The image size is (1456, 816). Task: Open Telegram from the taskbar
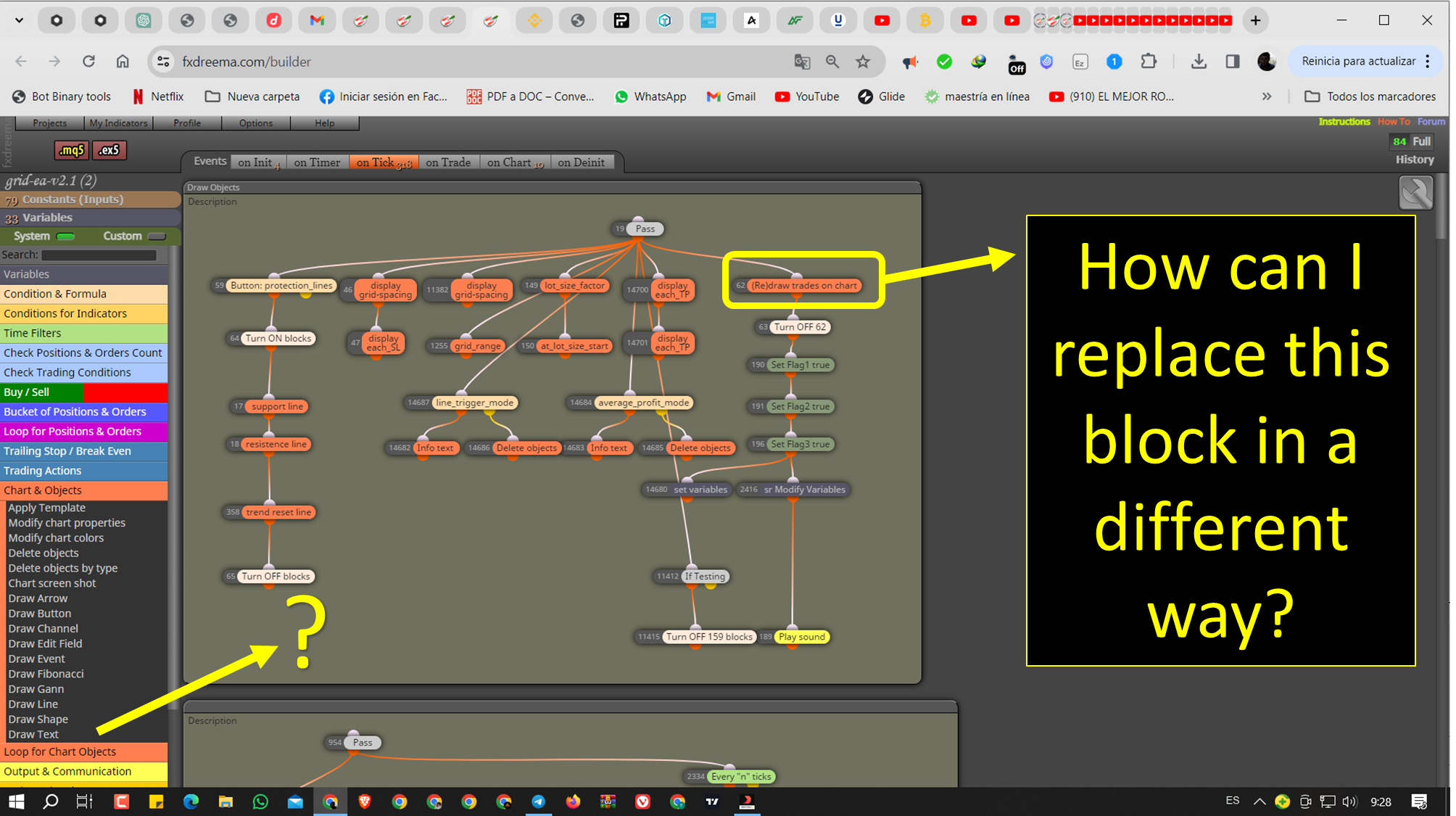538,801
